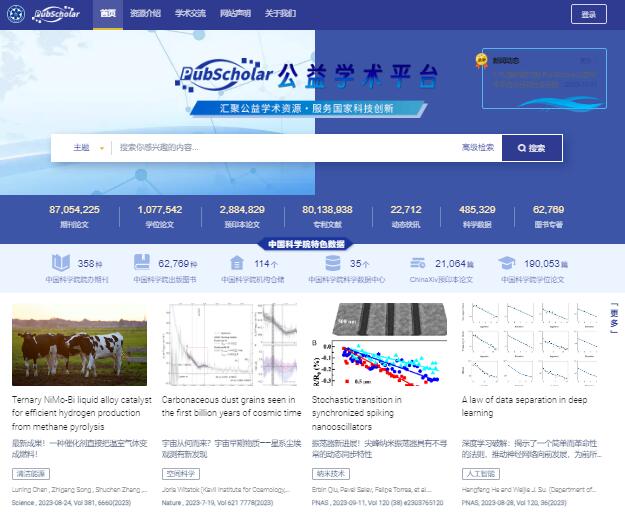The width and height of the screenshot is (625, 518).
Task: Click the ChinaXiv preprint icon next to 21,064篇
Action: point(417,263)
